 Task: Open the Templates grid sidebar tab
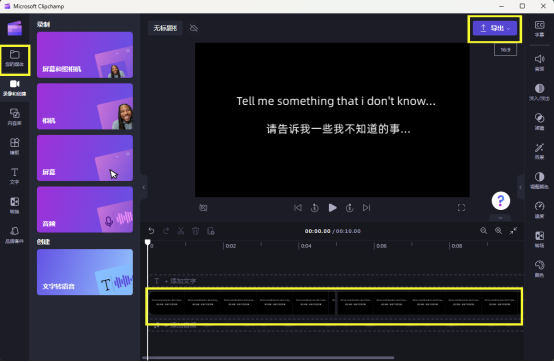[x=14, y=146]
